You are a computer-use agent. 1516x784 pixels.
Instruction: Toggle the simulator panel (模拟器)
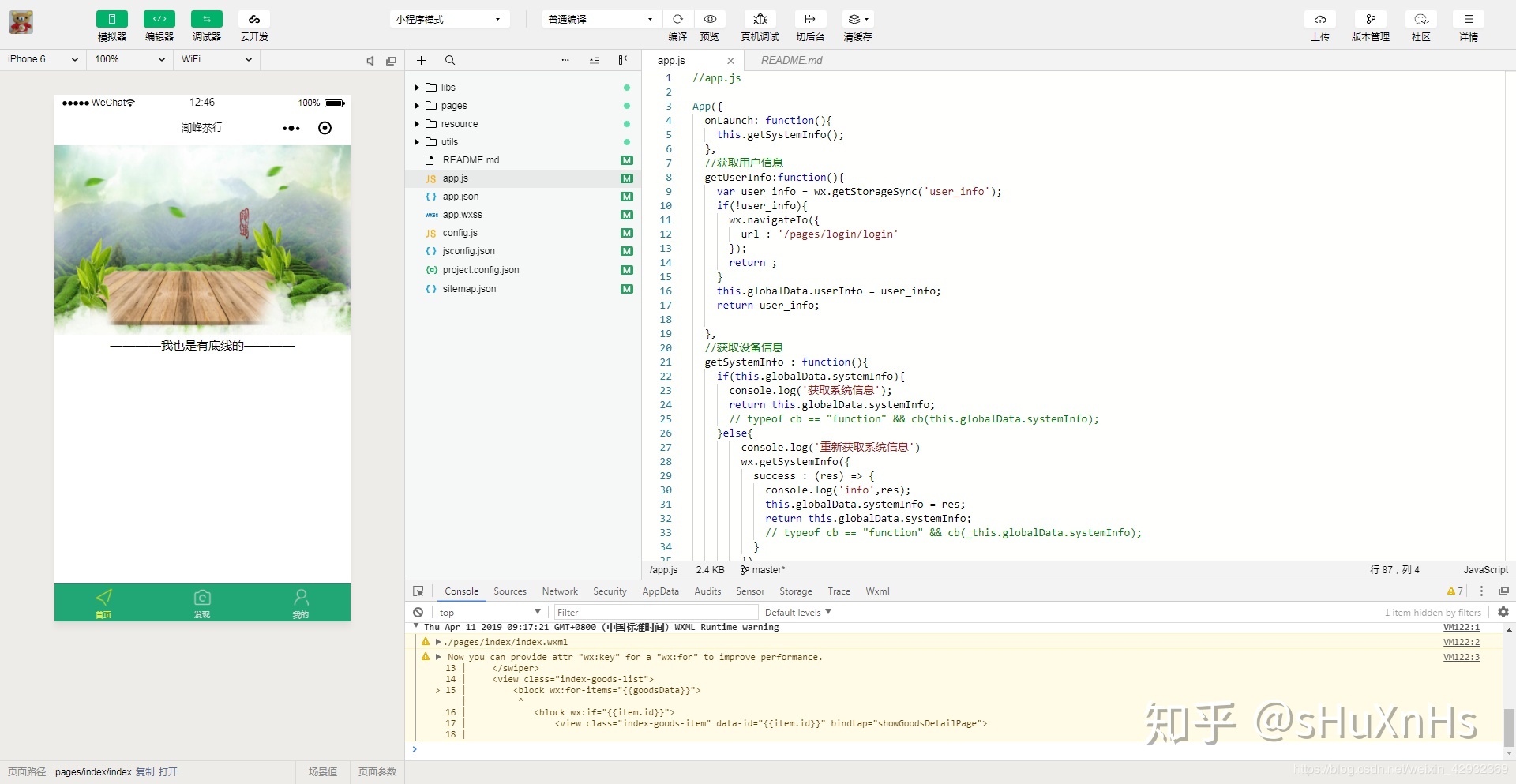111,19
